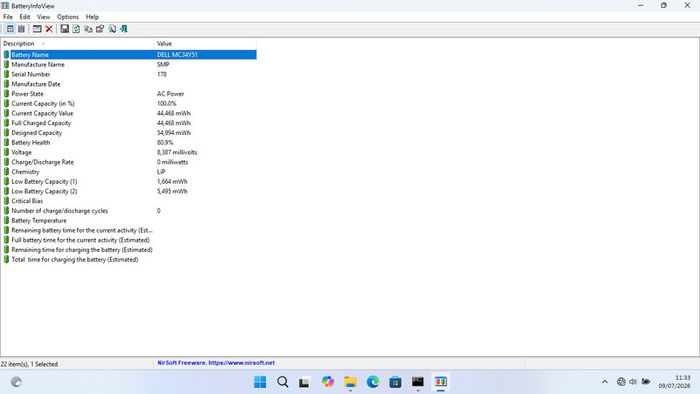Click the Save selected items floppy icon
The width and height of the screenshot is (700, 394).
coord(64,29)
